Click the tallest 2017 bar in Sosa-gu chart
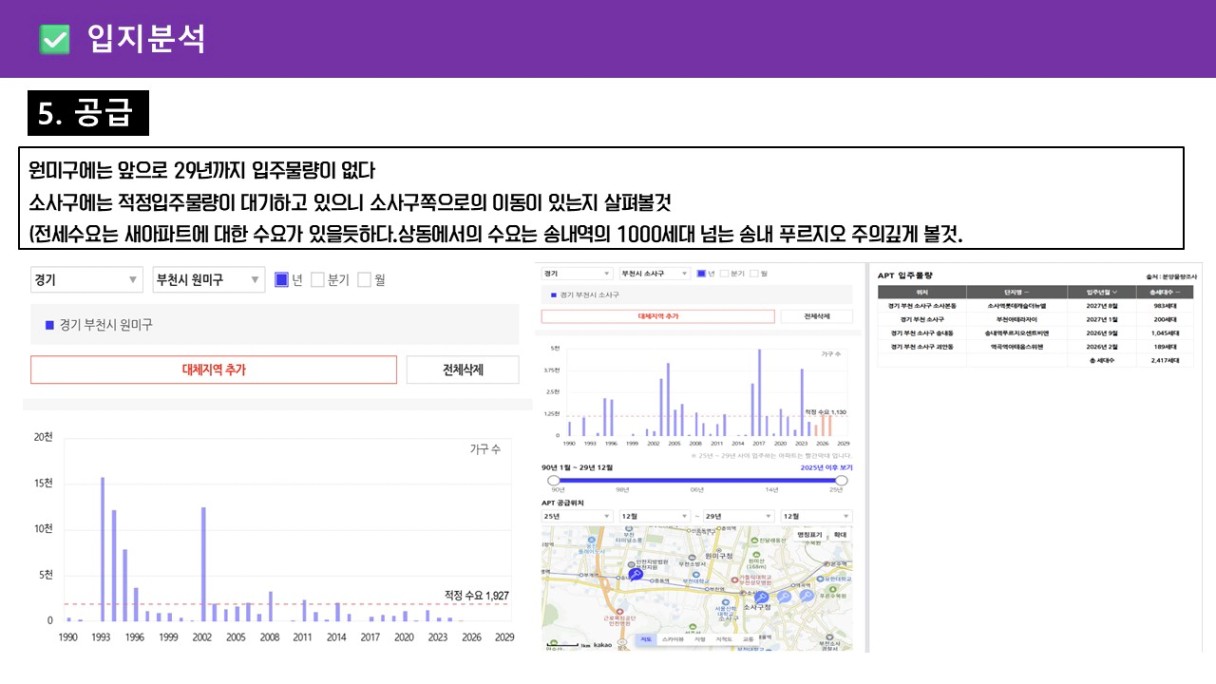The width and height of the screenshot is (1216, 684). point(760,392)
